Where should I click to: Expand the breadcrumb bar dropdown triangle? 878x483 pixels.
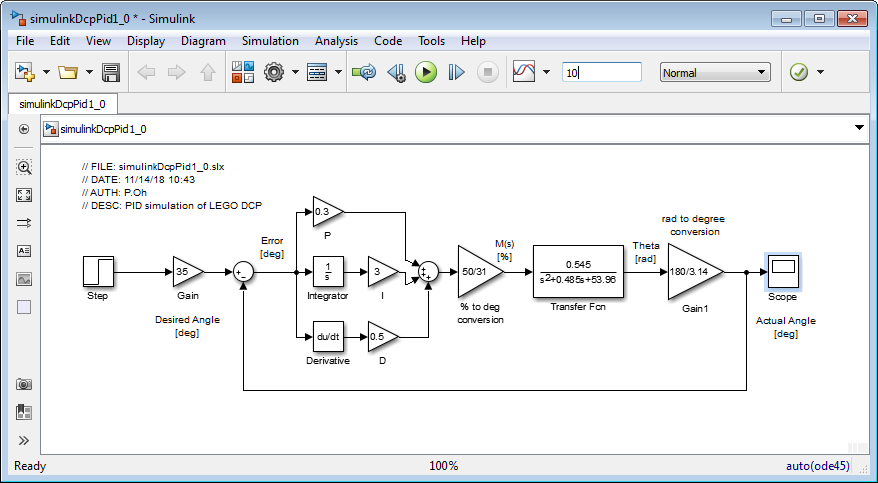860,128
